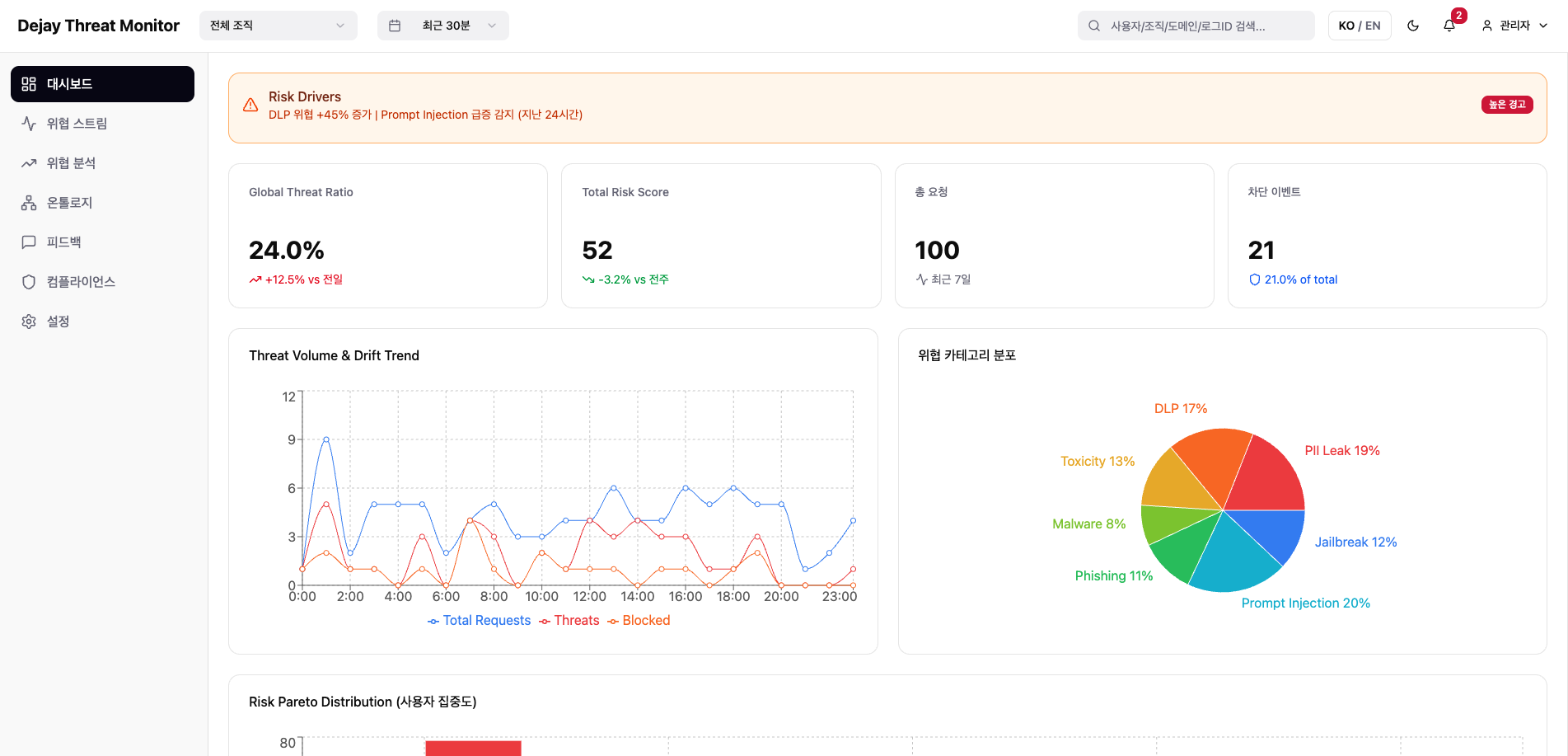The height and width of the screenshot is (756, 1568).
Task: Open the 관리자 user menu
Action: [x=1514, y=26]
